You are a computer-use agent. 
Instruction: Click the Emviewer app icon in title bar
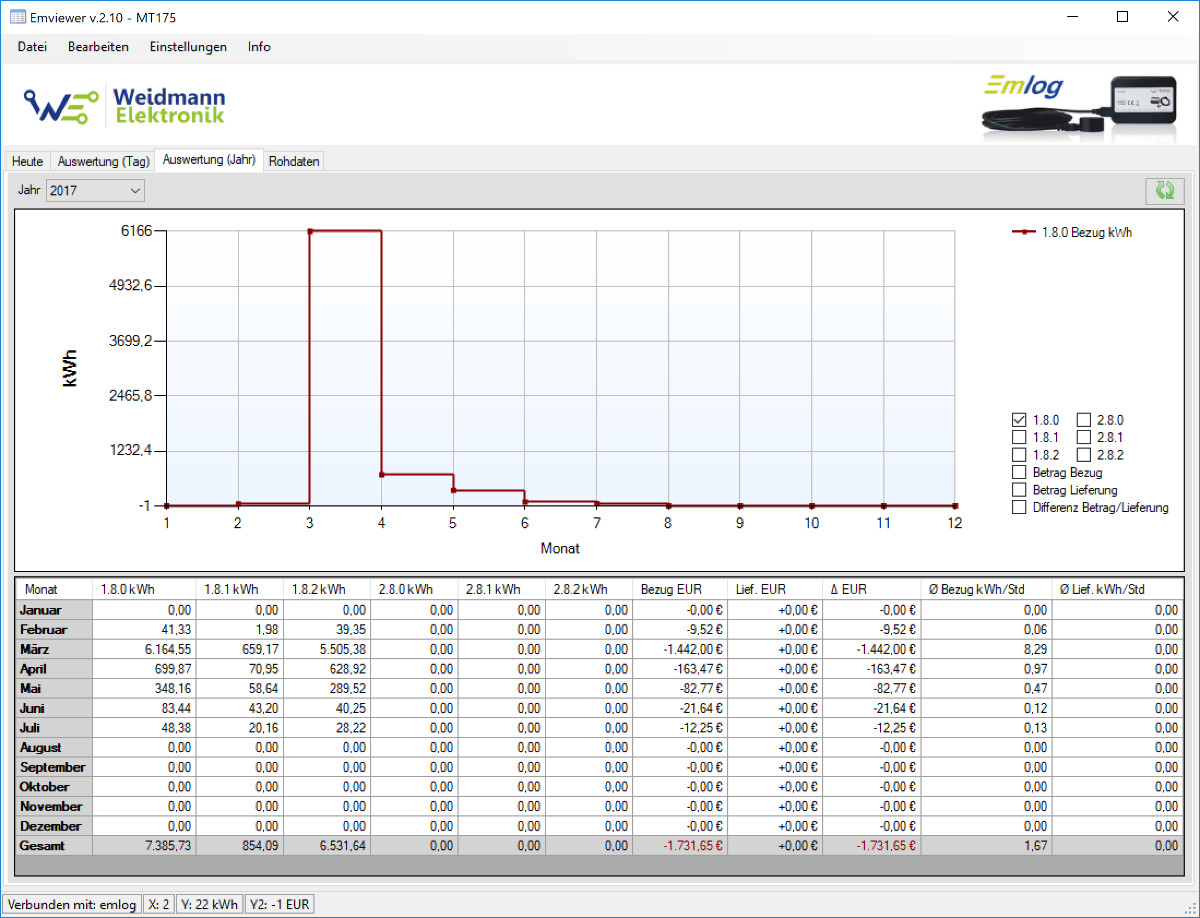(x=17, y=17)
